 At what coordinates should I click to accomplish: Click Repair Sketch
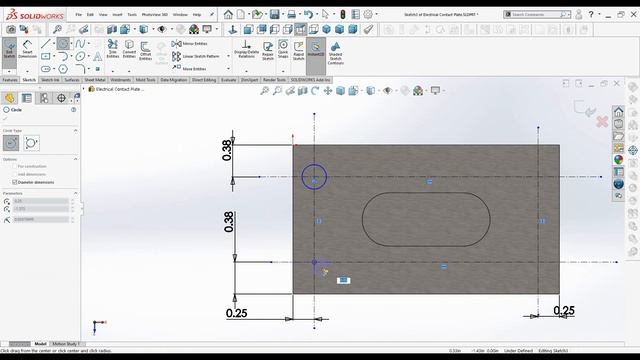coord(268,51)
